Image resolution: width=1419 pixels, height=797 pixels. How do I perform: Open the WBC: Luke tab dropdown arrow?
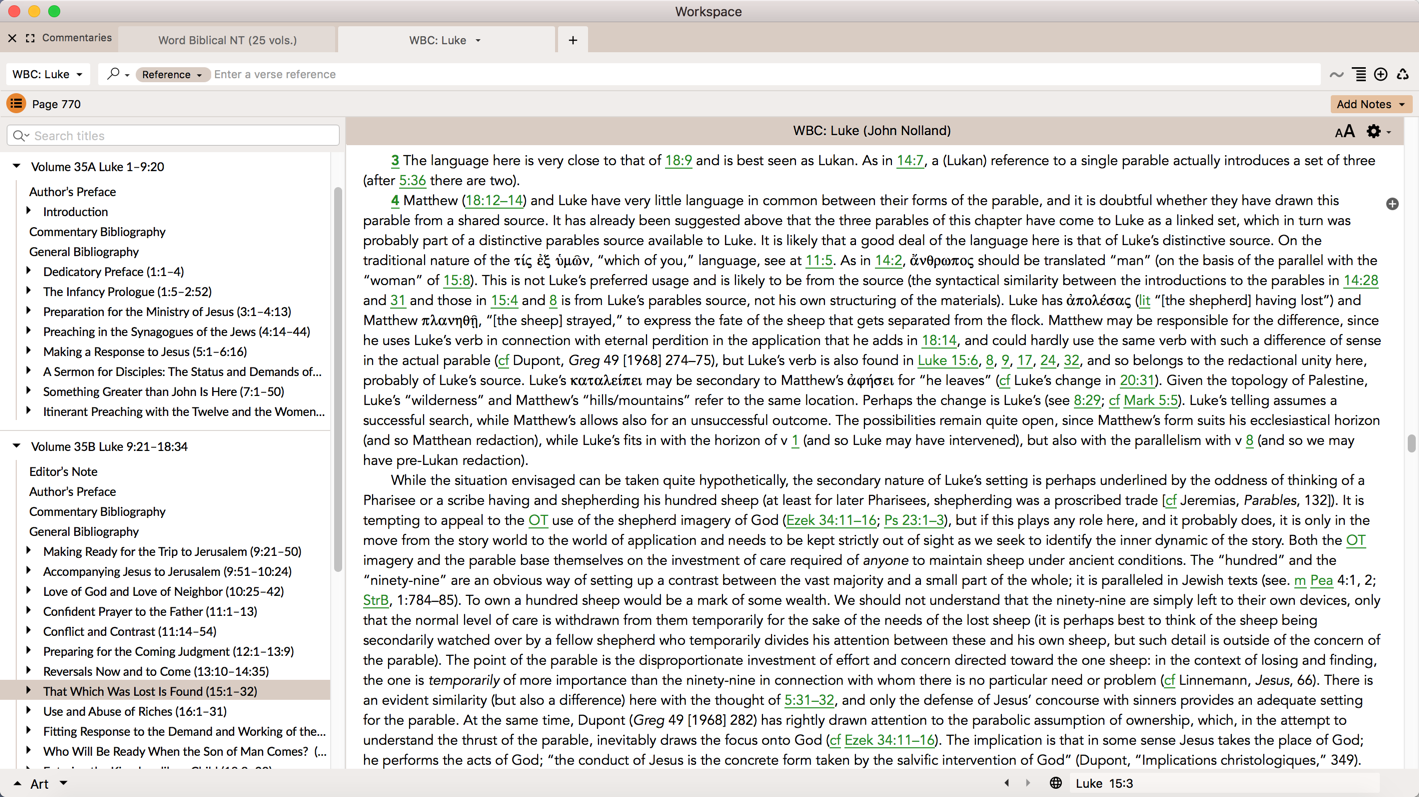click(x=478, y=40)
